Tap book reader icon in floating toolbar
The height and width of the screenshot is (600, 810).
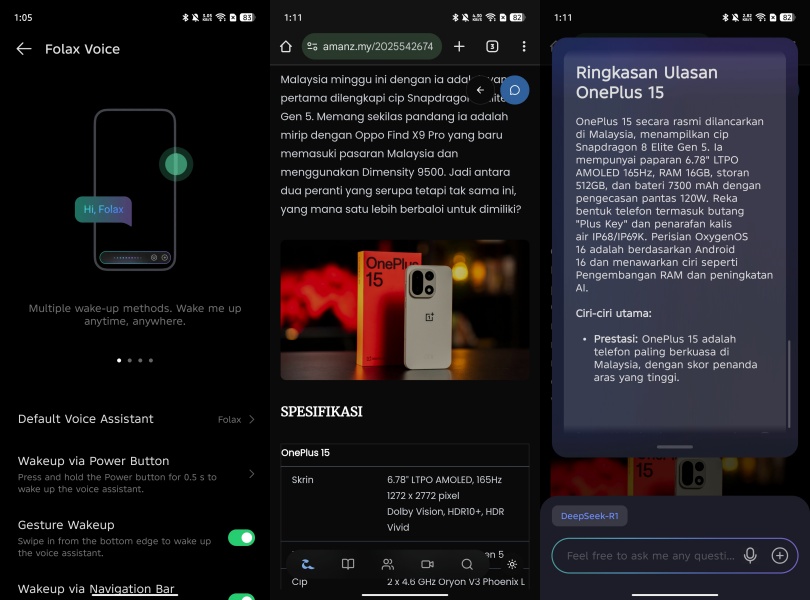click(x=348, y=564)
